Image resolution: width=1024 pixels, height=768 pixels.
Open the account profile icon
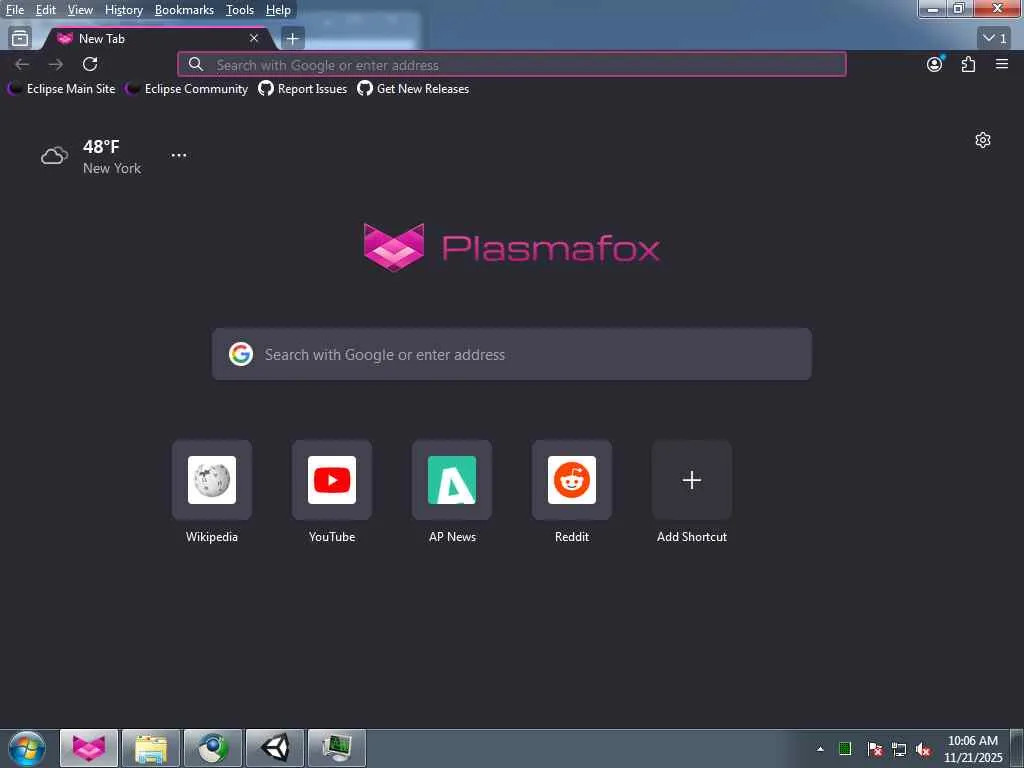pyautogui.click(x=935, y=64)
